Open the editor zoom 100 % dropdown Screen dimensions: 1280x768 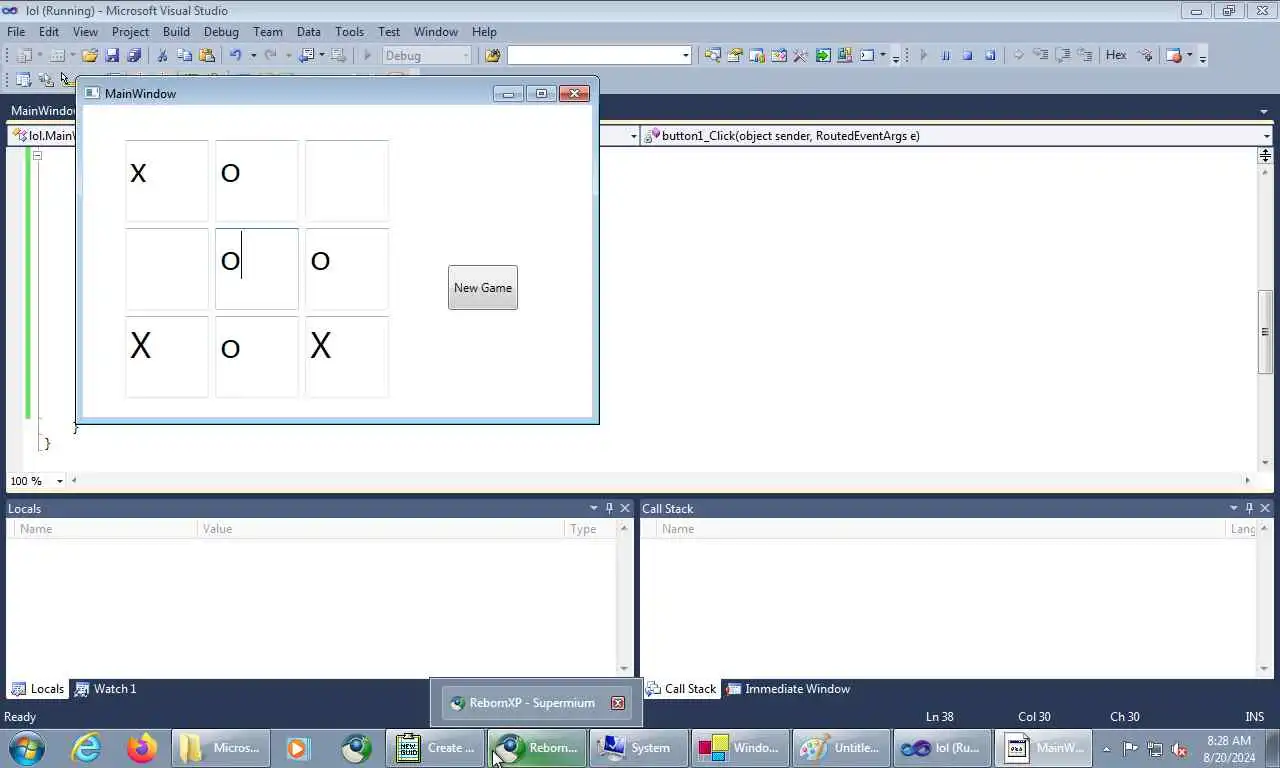point(59,481)
